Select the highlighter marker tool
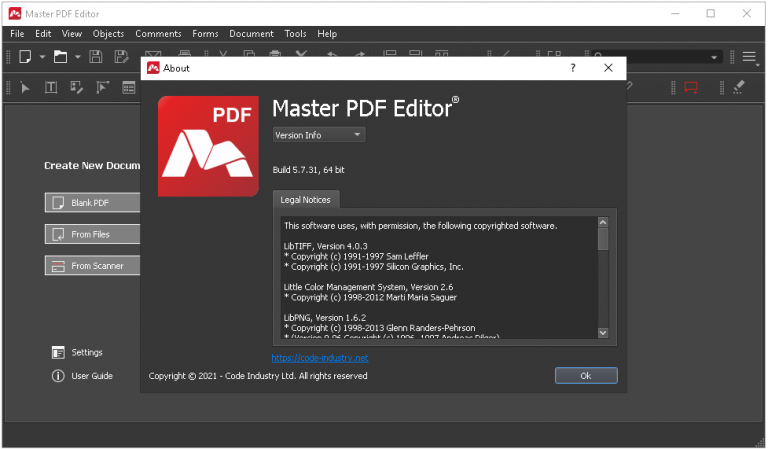The width and height of the screenshot is (768, 449). [x=739, y=87]
